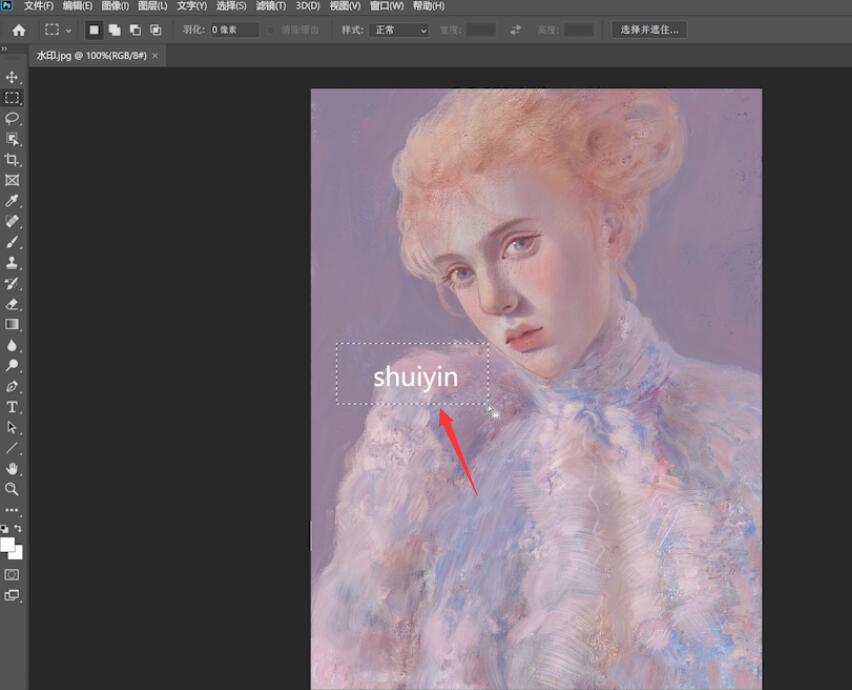Click the background color swatch
This screenshot has width=852, height=690.
[x=17, y=554]
